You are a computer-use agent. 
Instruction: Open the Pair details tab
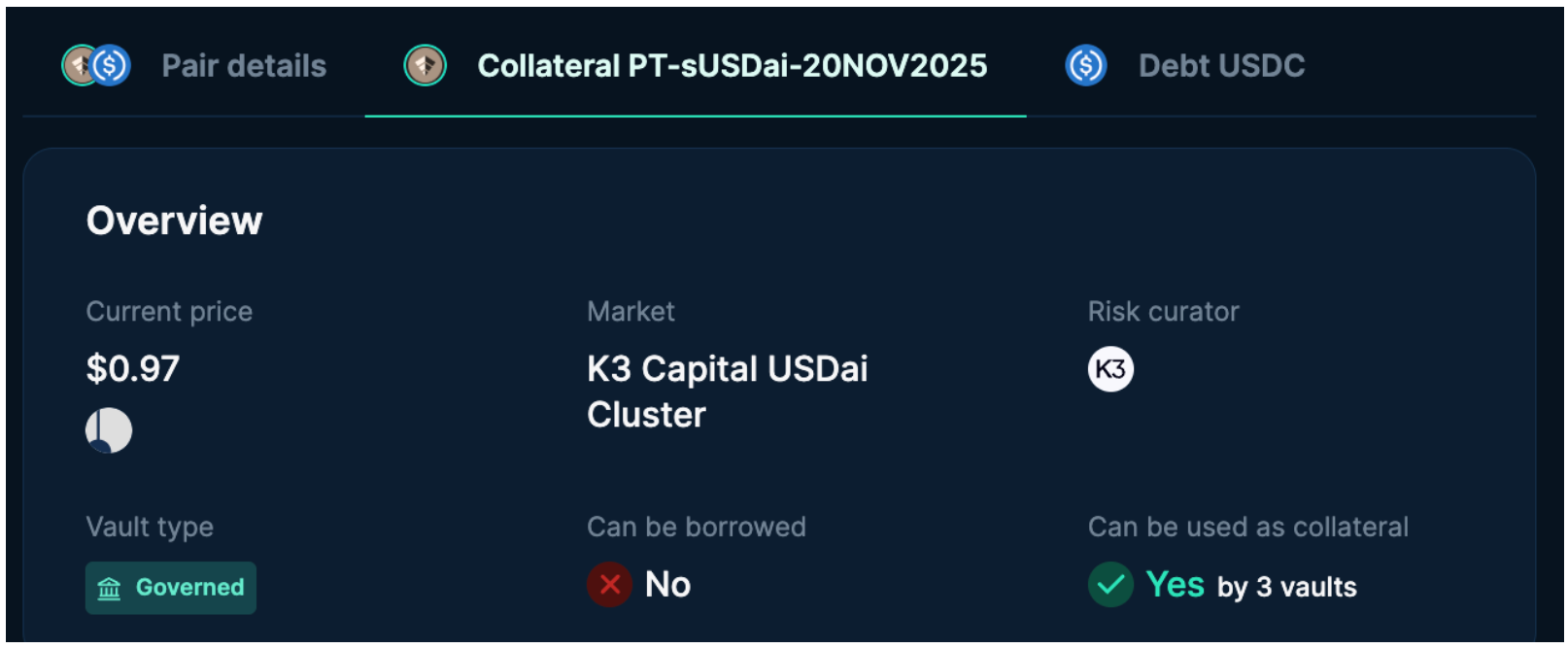pos(244,66)
